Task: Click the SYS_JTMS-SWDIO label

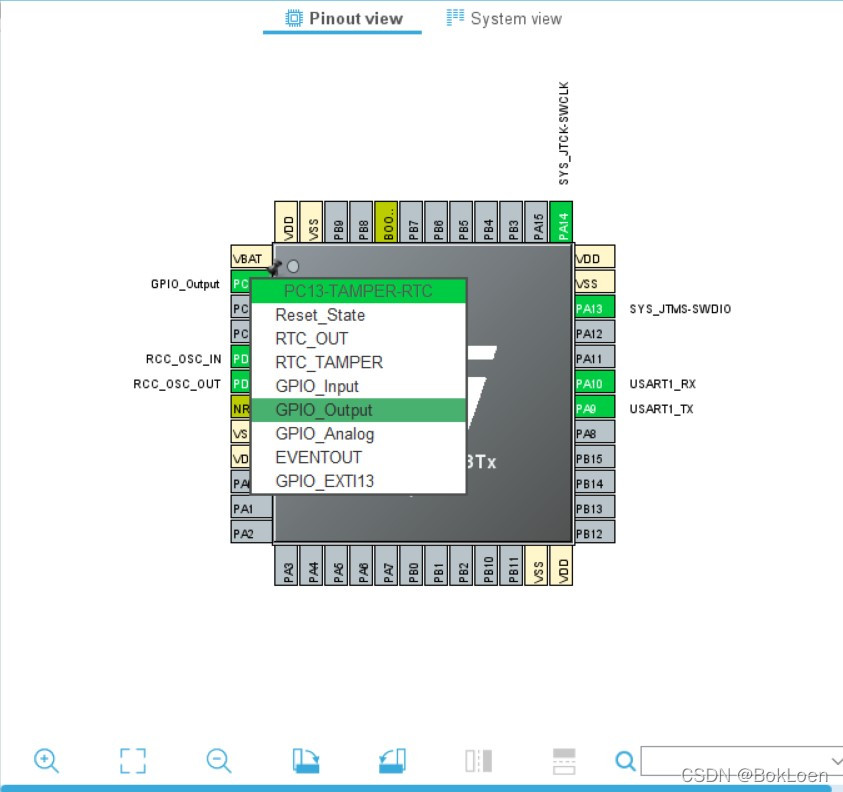Action: pos(680,309)
